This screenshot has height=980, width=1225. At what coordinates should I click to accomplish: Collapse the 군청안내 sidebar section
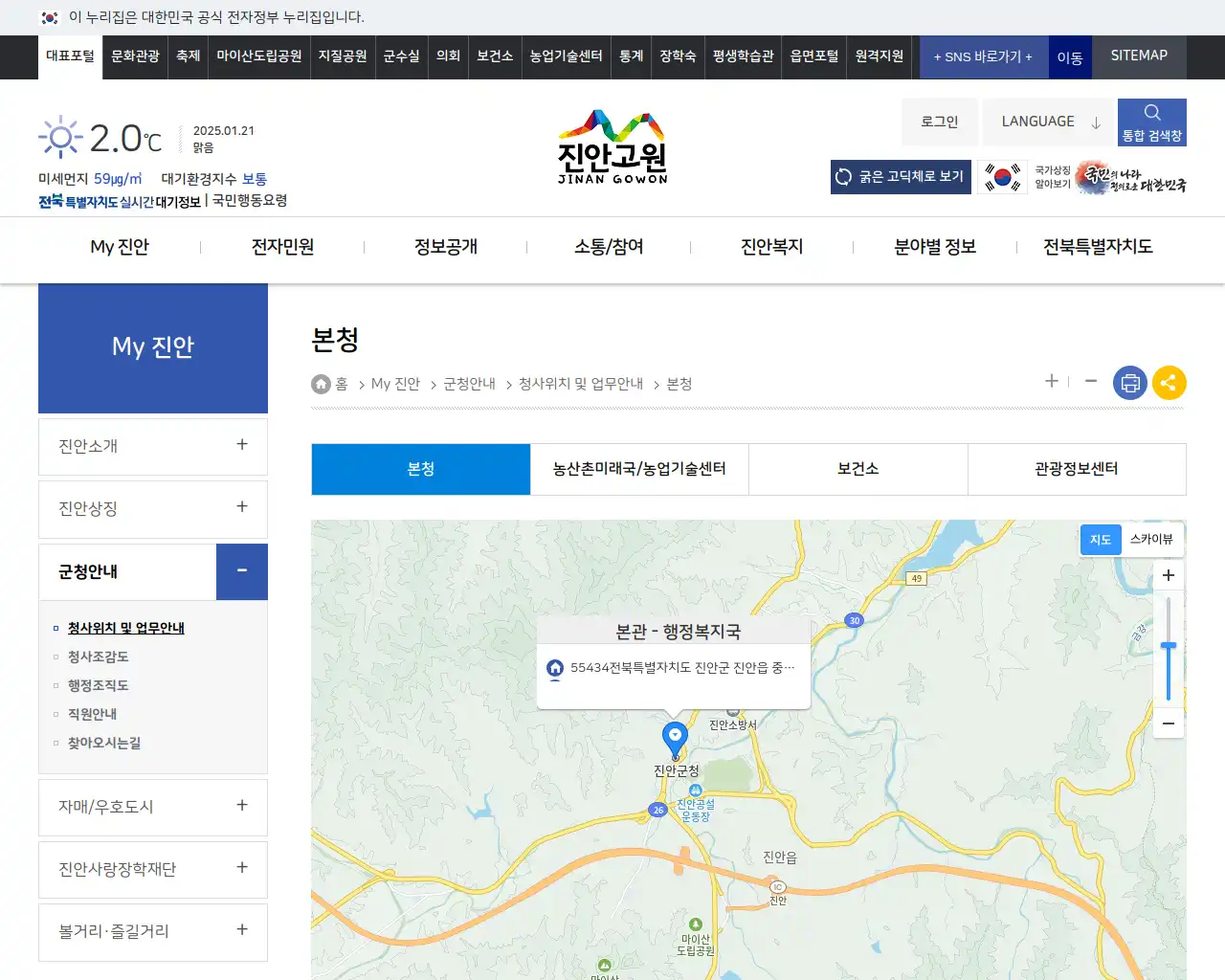(241, 571)
